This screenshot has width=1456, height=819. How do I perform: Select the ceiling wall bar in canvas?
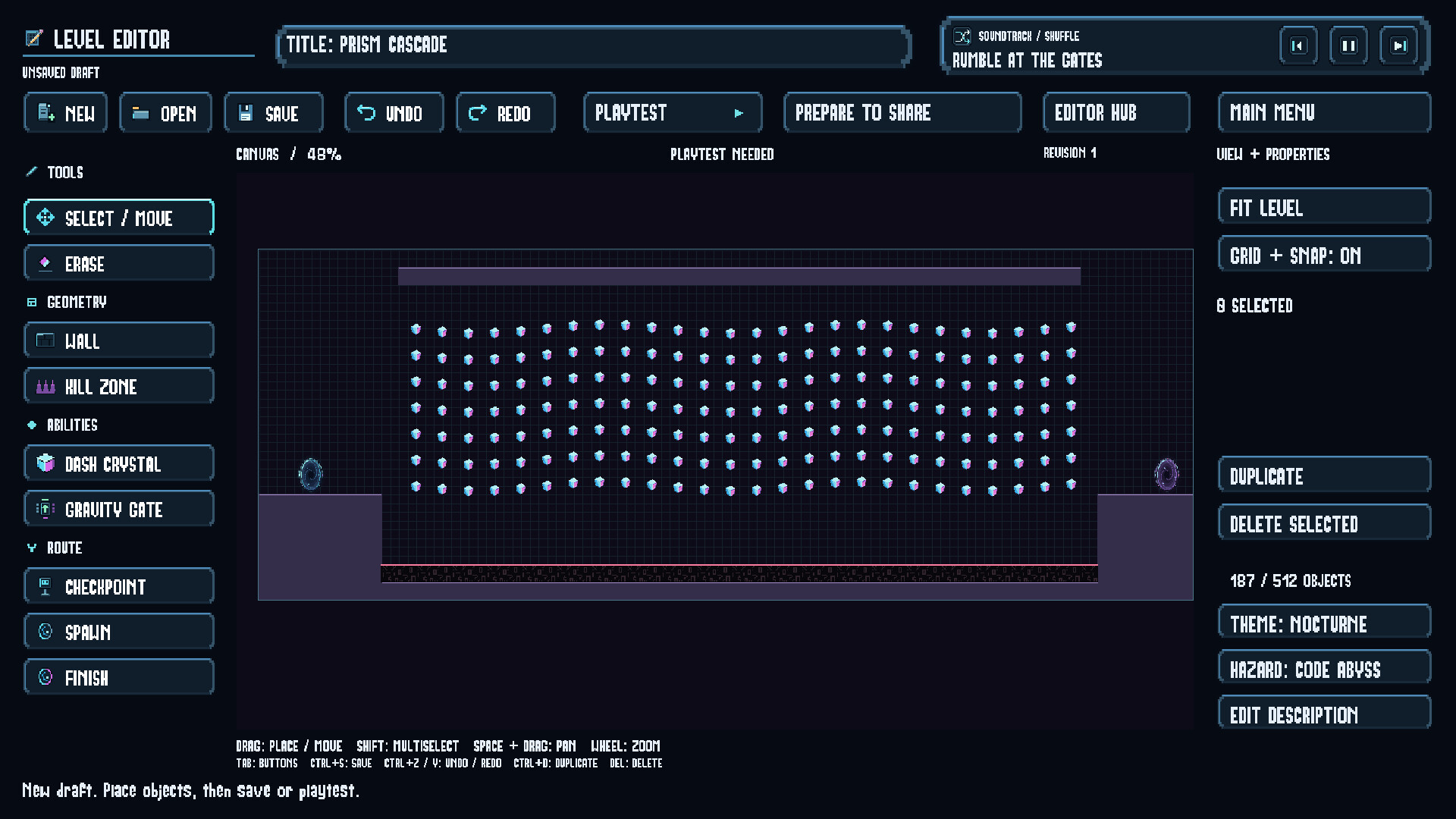[x=739, y=276]
